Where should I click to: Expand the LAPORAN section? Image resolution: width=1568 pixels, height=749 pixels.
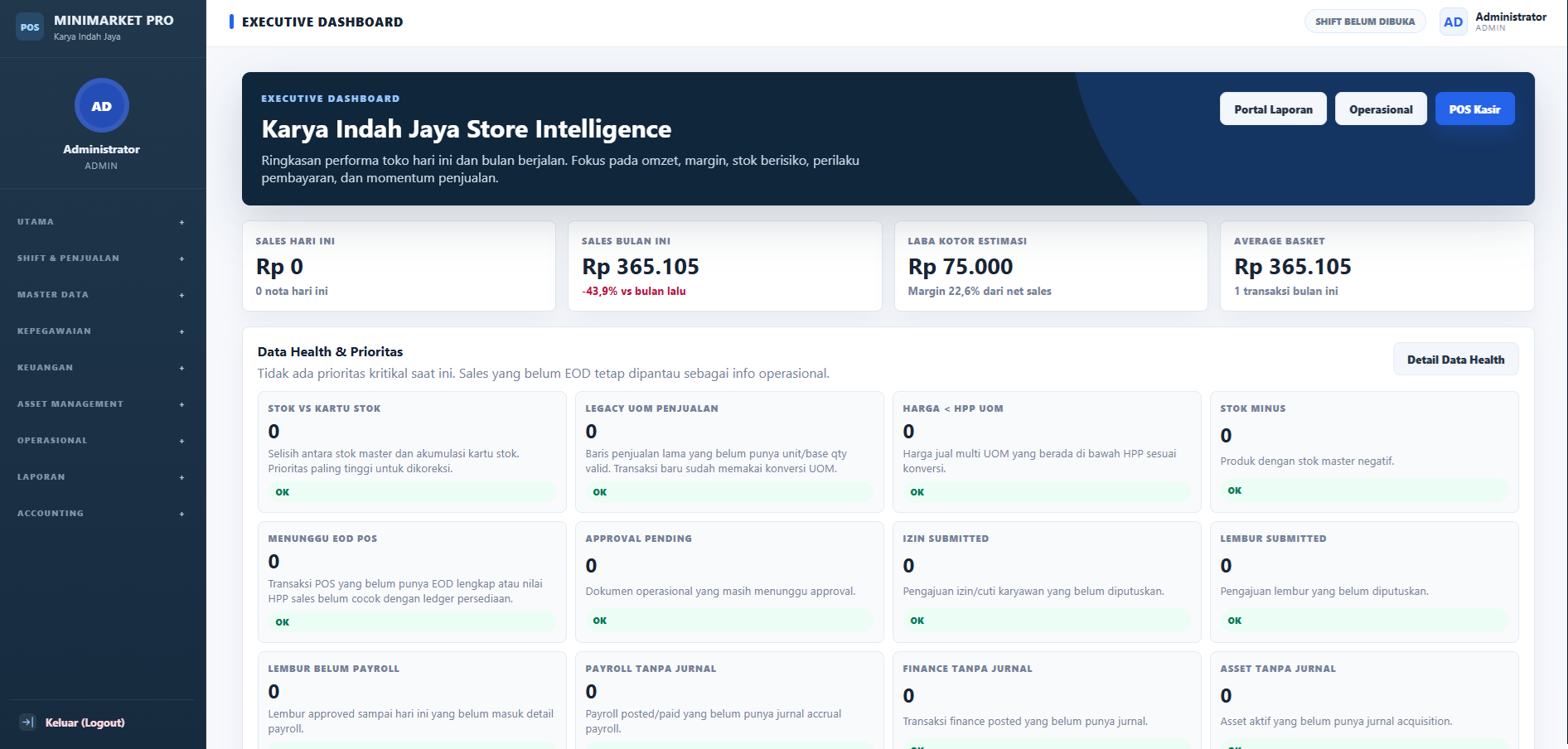(x=101, y=477)
